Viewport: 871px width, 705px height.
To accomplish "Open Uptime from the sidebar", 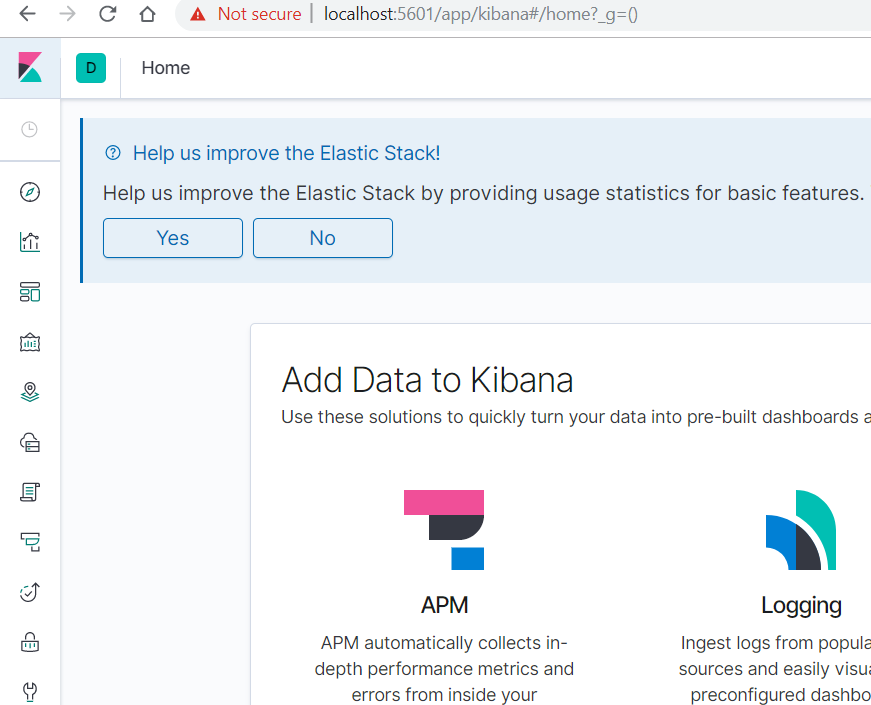I will [x=30, y=592].
